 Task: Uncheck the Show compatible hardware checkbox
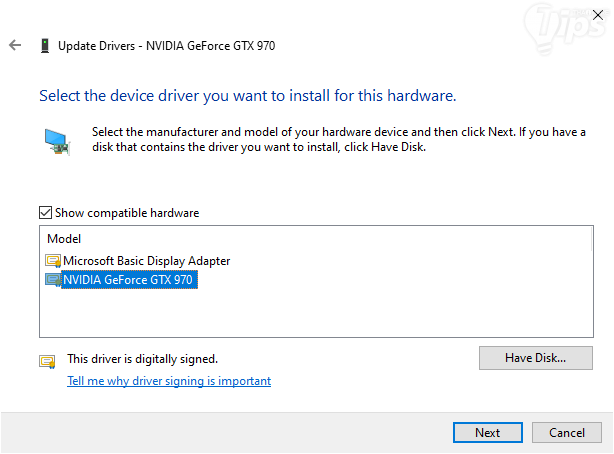point(45,213)
